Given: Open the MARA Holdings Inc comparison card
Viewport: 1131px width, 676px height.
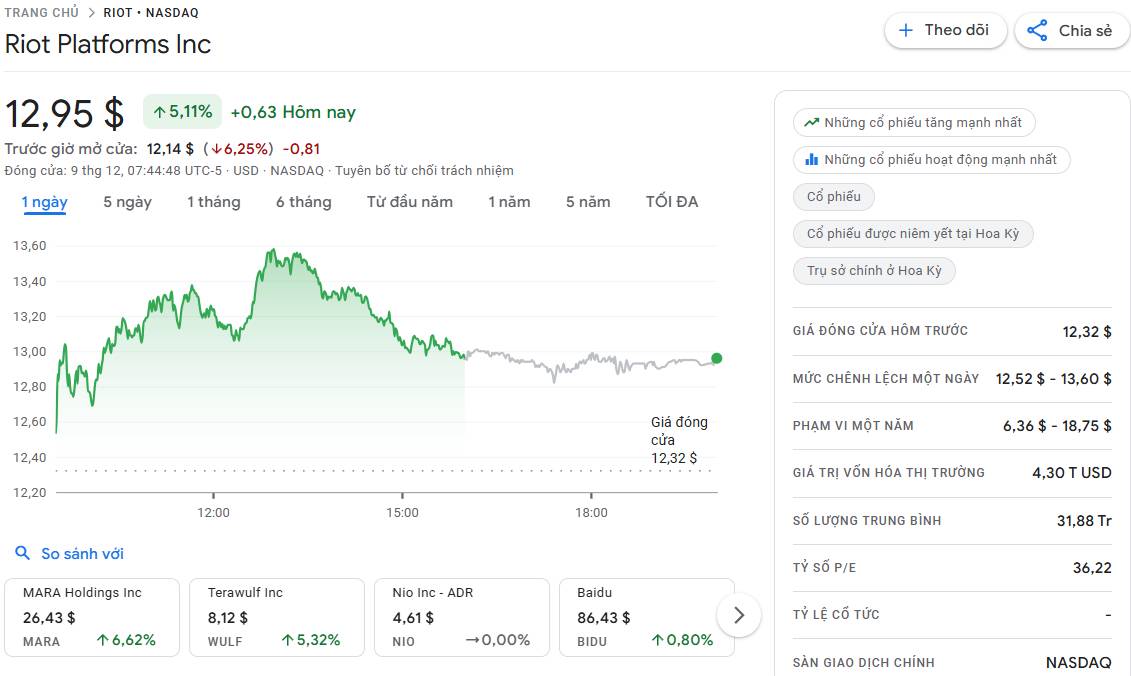Looking at the screenshot, I should pyautogui.click(x=92, y=618).
